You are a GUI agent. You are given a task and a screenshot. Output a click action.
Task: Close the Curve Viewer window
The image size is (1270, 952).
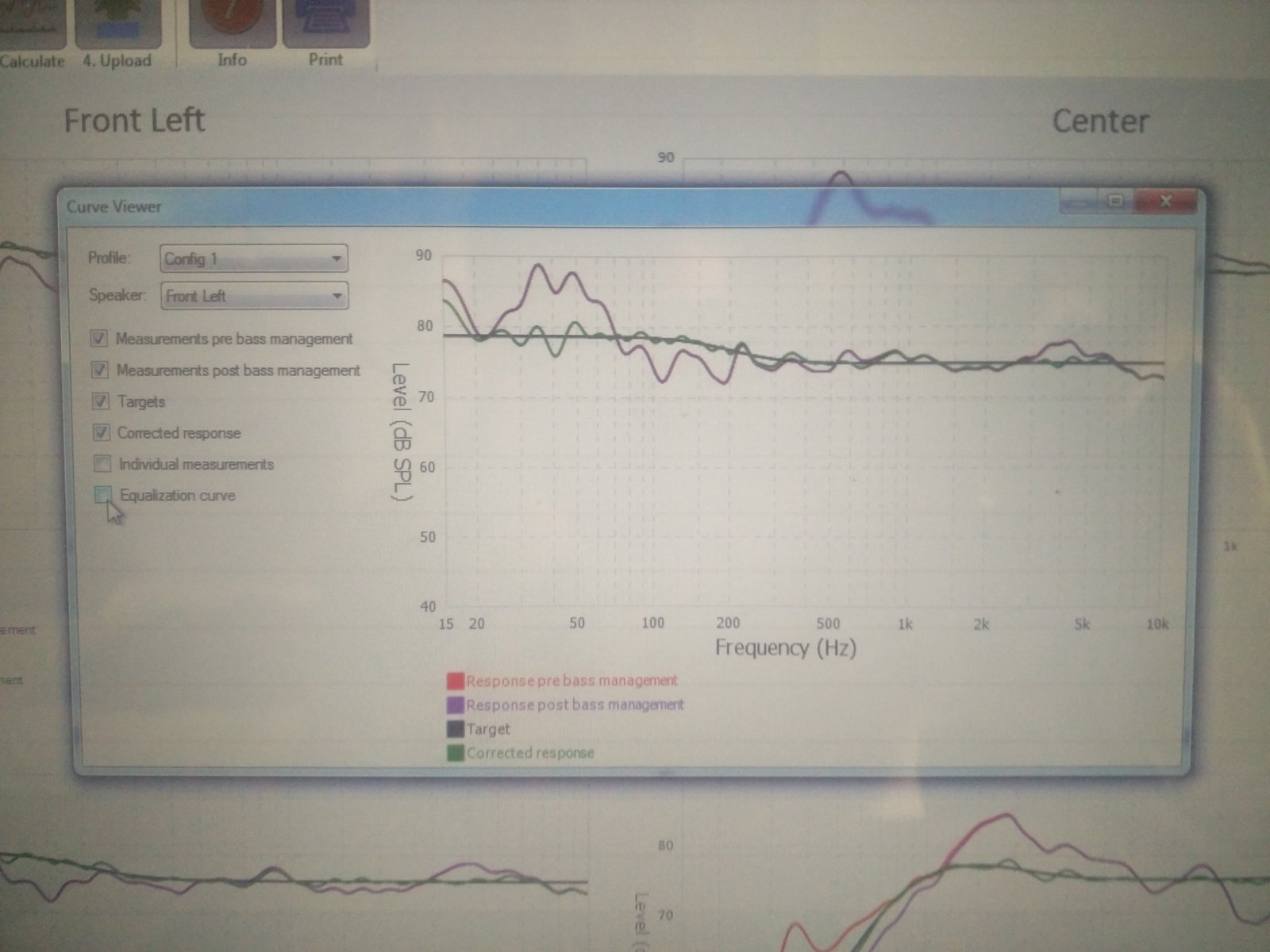[1164, 202]
